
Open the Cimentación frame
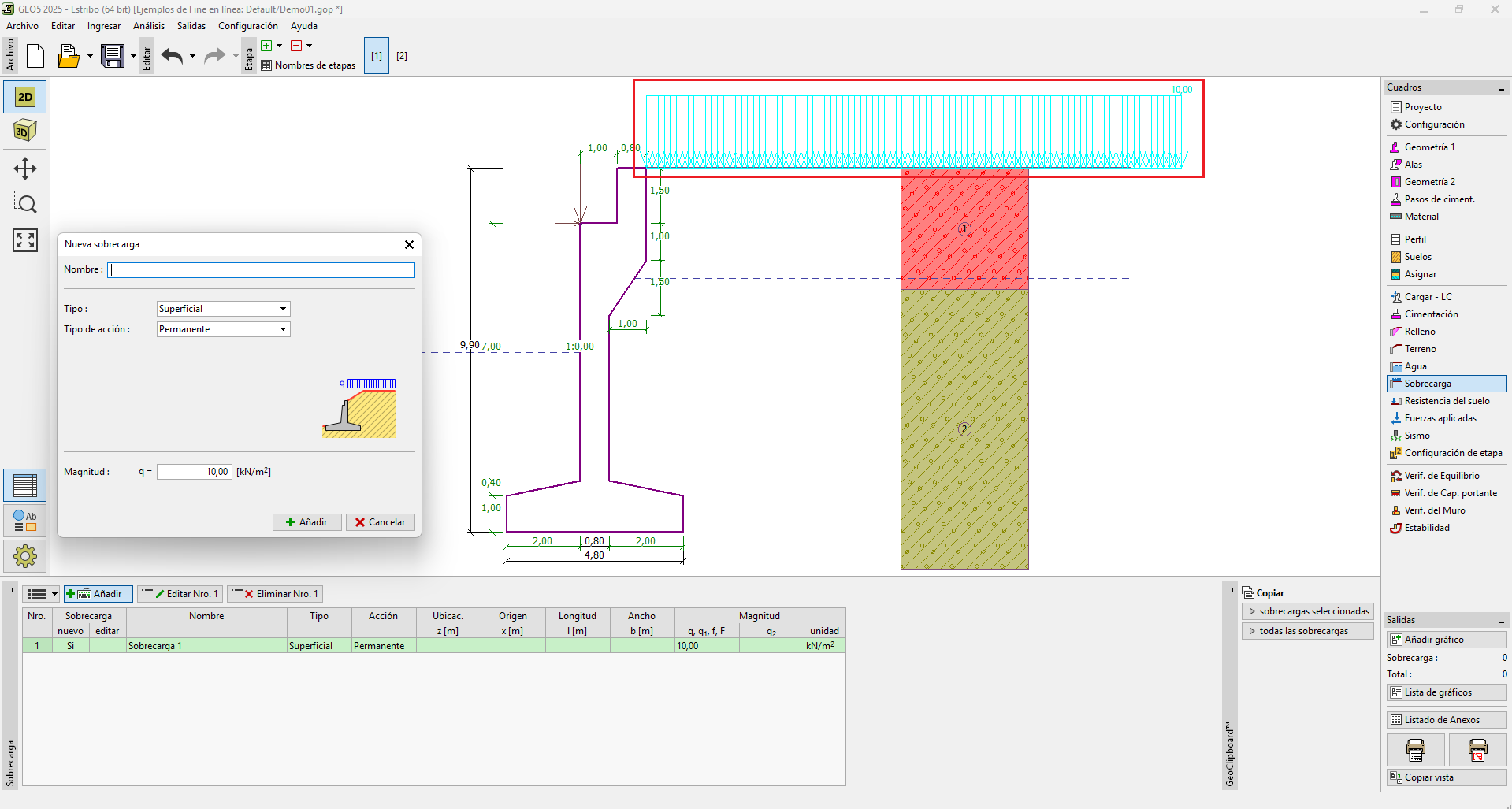(1447, 314)
